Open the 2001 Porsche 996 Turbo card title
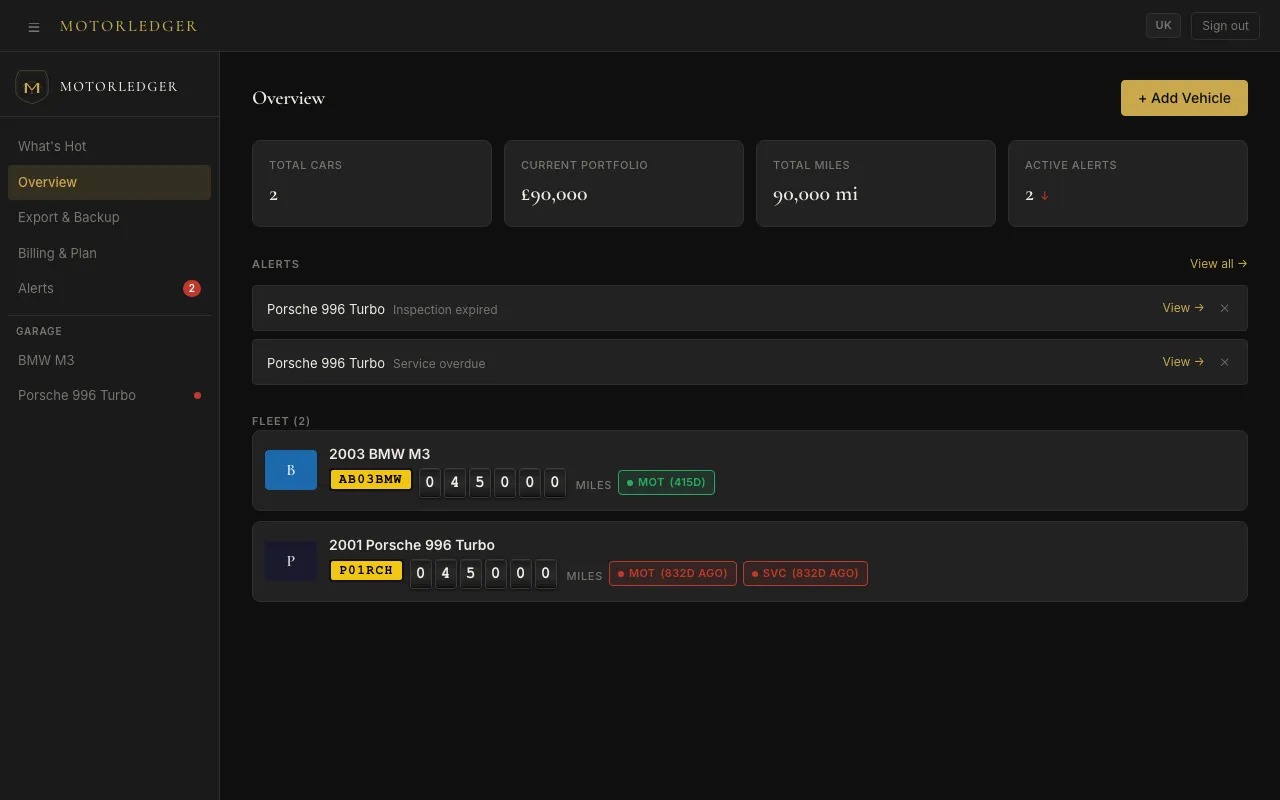This screenshot has height=800, width=1280. click(x=412, y=545)
